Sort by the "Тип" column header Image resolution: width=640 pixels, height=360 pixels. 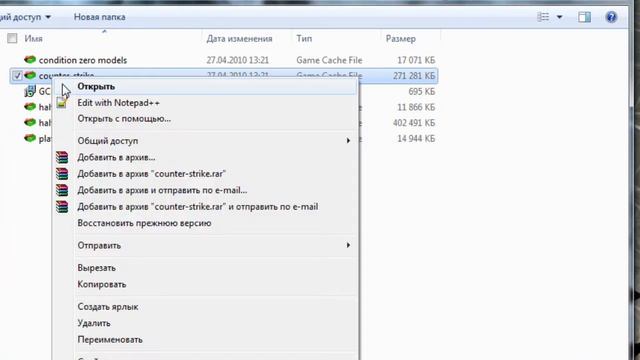click(304, 39)
